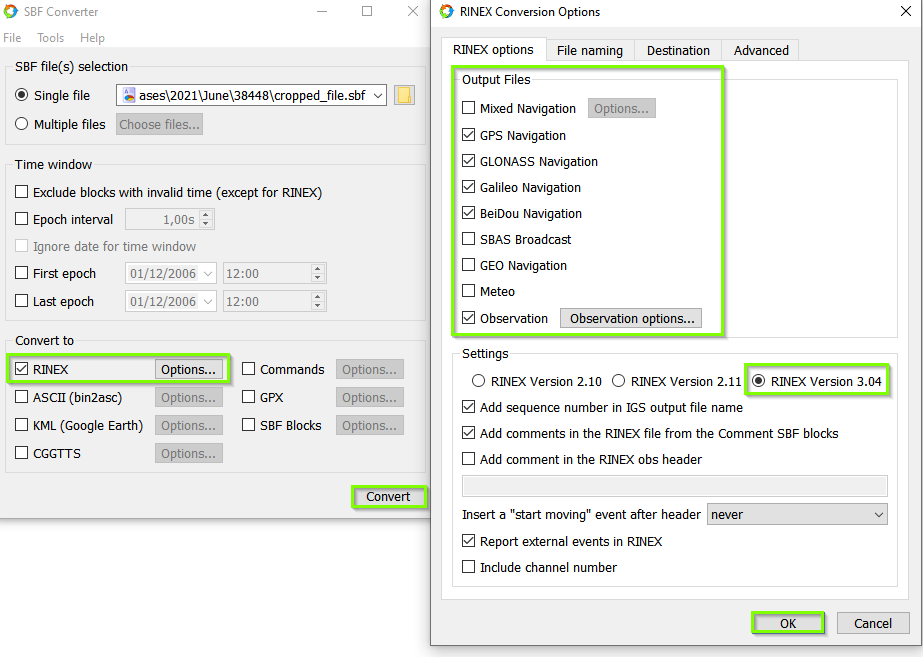Click the Mixed Navigation Options button
The image size is (923, 657).
click(621, 108)
